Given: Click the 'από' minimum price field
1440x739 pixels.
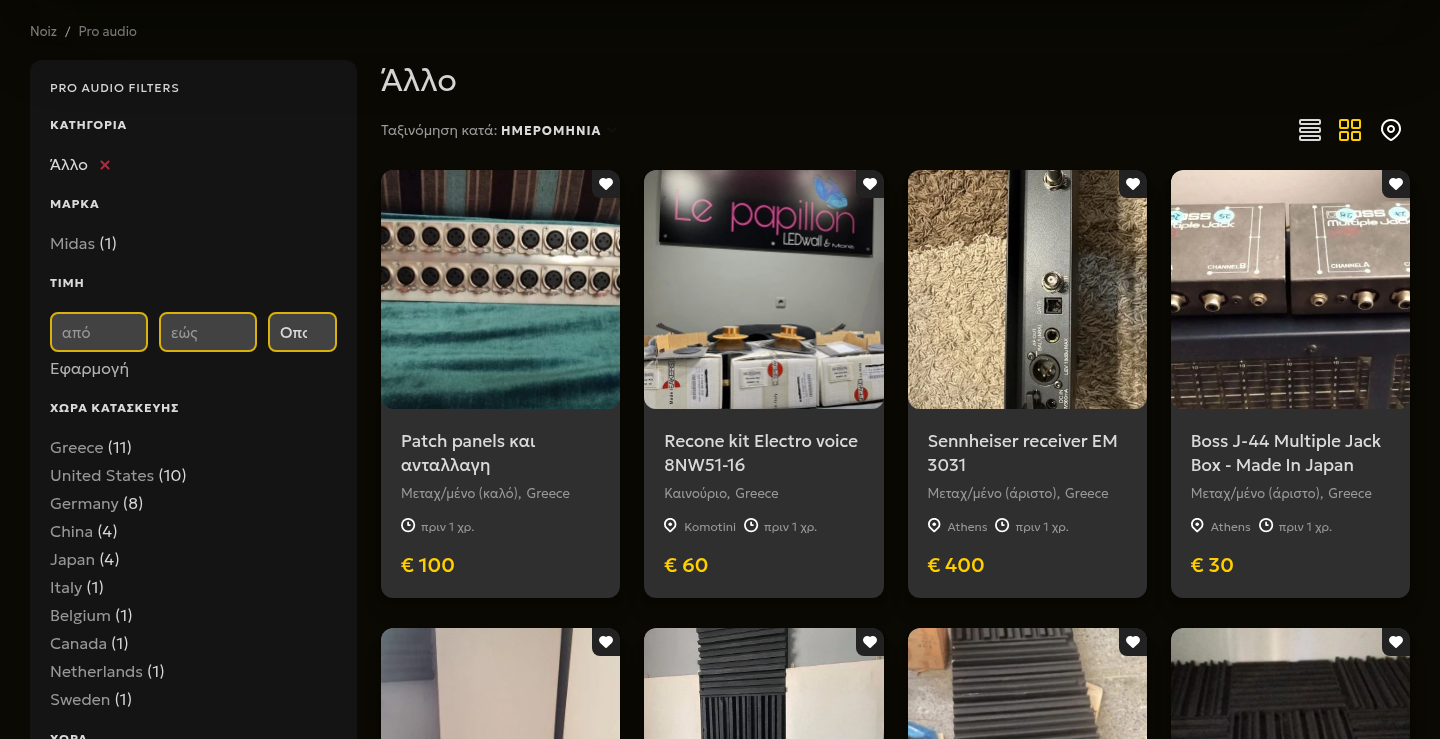Looking at the screenshot, I should [99, 332].
